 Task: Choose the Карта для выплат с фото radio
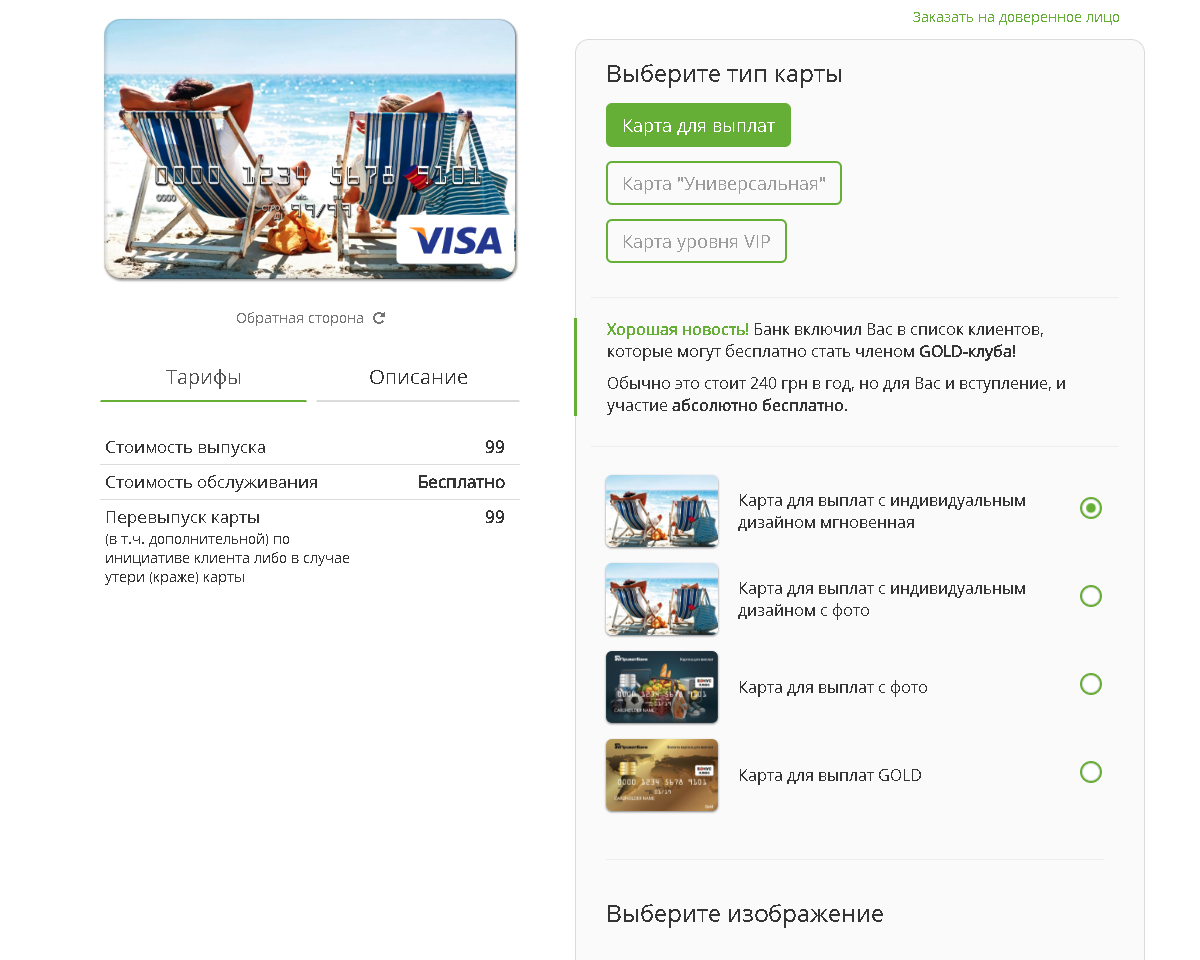point(1091,684)
